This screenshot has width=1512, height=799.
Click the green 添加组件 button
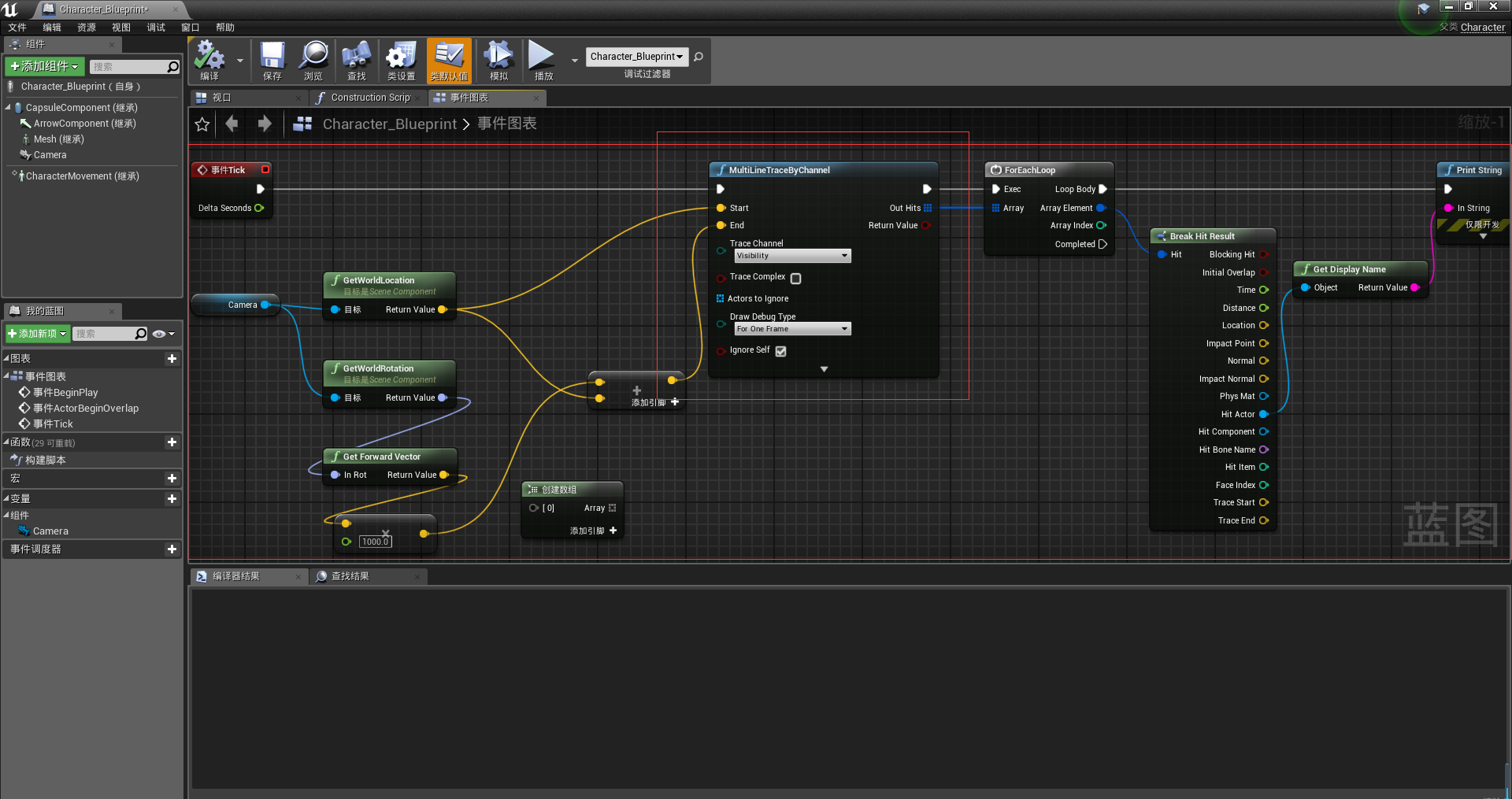pyautogui.click(x=44, y=66)
